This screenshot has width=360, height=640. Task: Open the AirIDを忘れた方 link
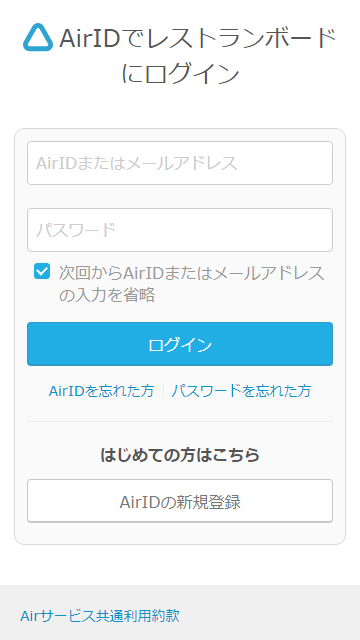pyautogui.click(x=101, y=391)
